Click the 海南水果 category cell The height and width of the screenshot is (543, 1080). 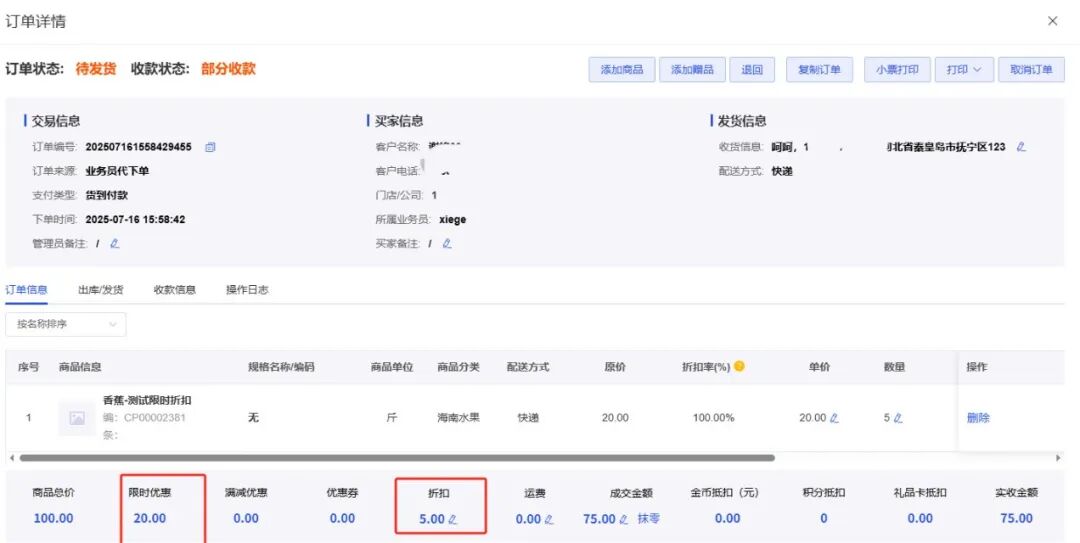coord(459,418)
